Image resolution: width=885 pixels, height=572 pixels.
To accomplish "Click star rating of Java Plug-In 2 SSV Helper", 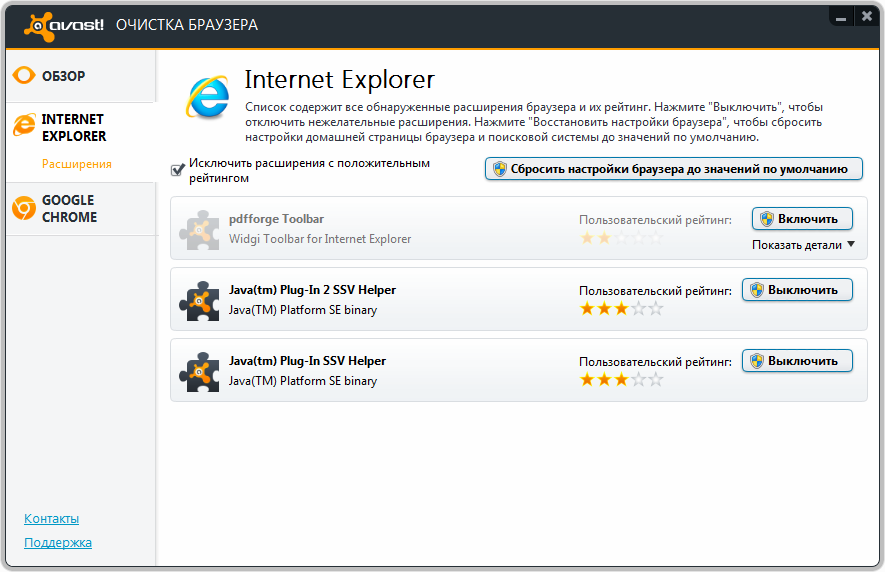I will coord(621,309).
